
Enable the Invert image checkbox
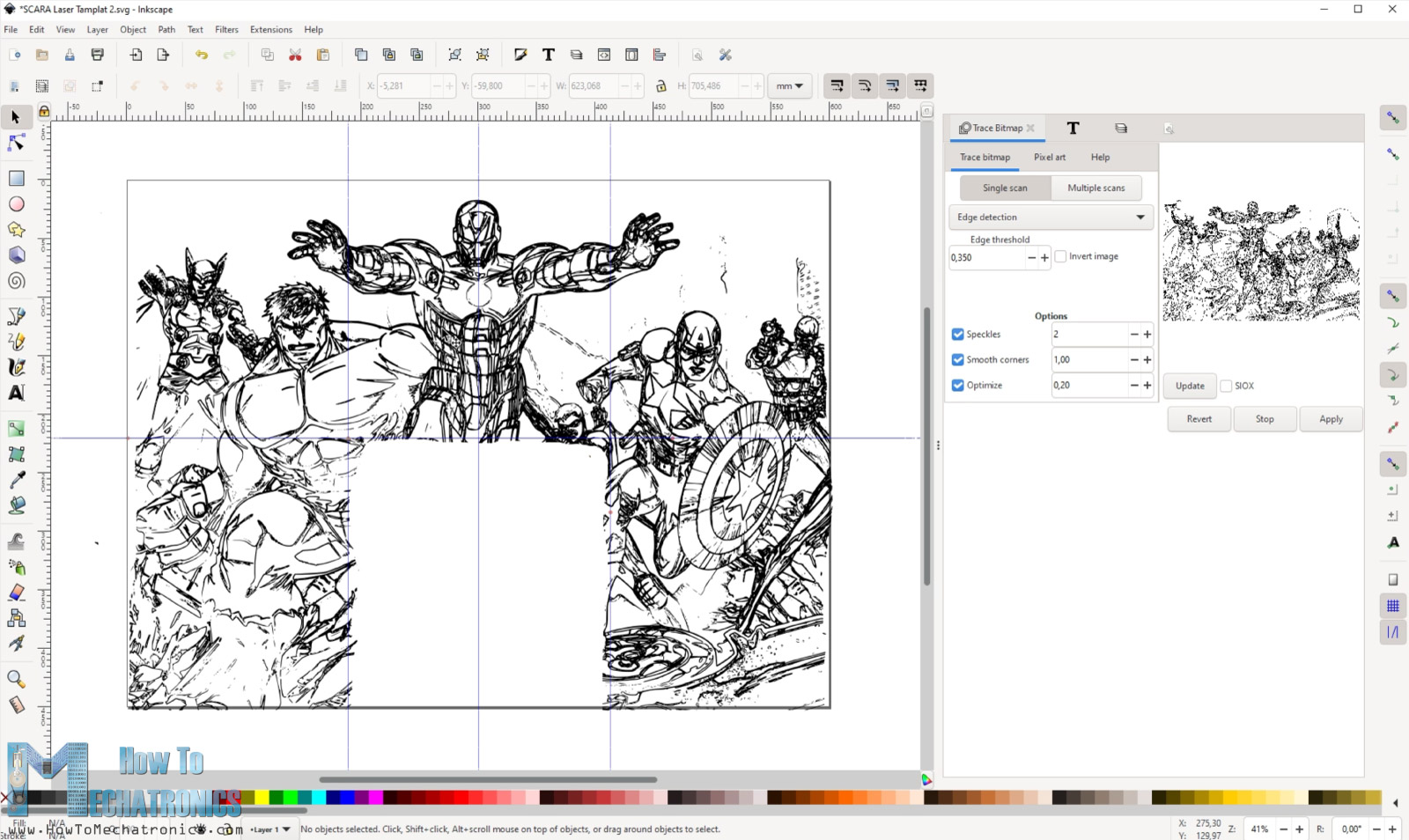pos(1060,257)
